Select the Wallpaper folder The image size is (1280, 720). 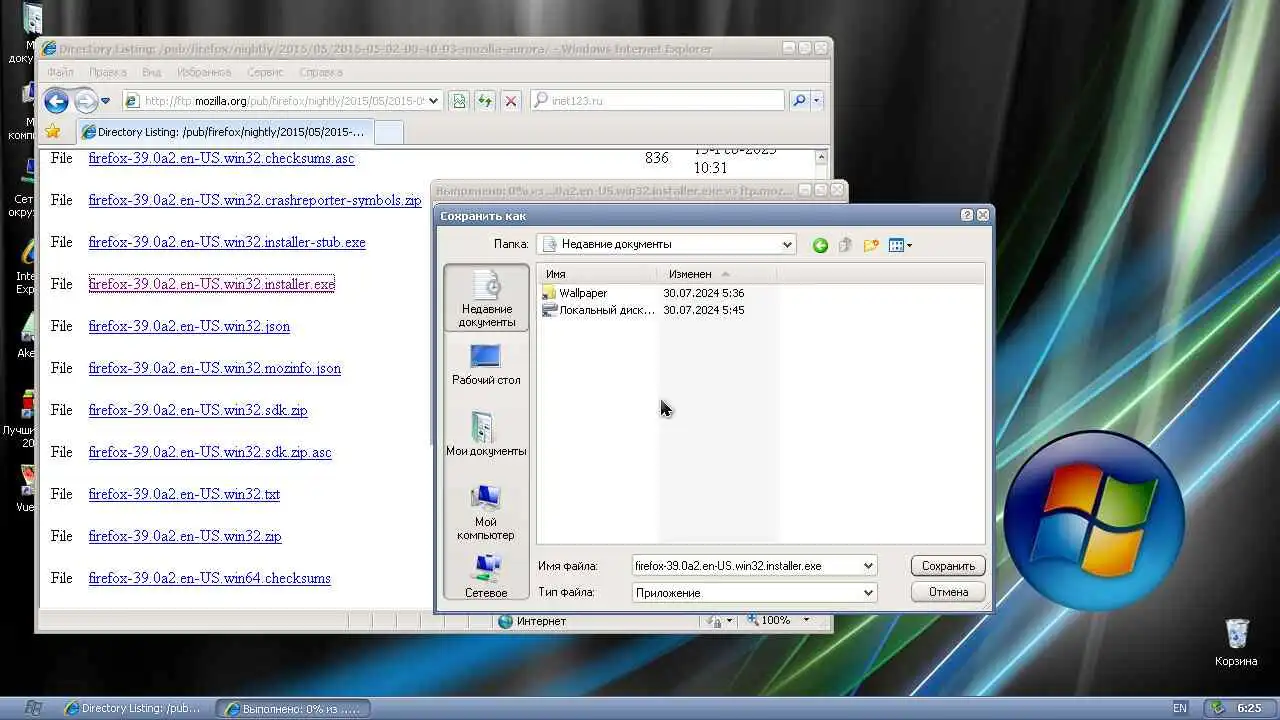(x=575, y=293)
